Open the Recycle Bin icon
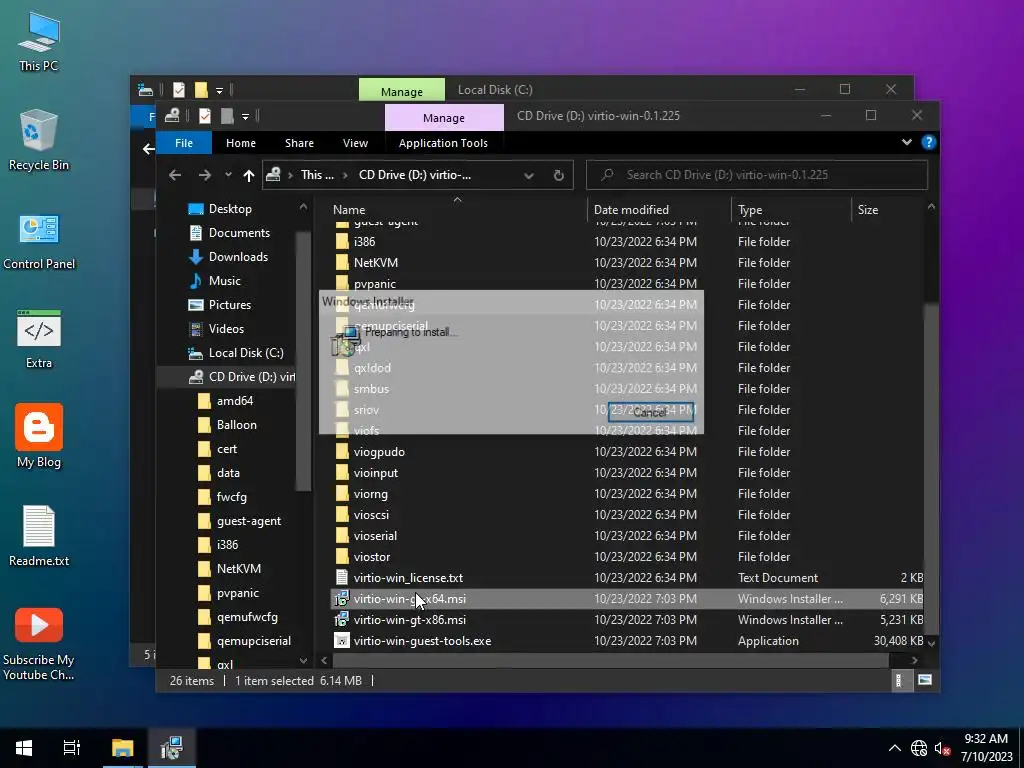Viewport: 1024px width, 768px height. (39, 140)
